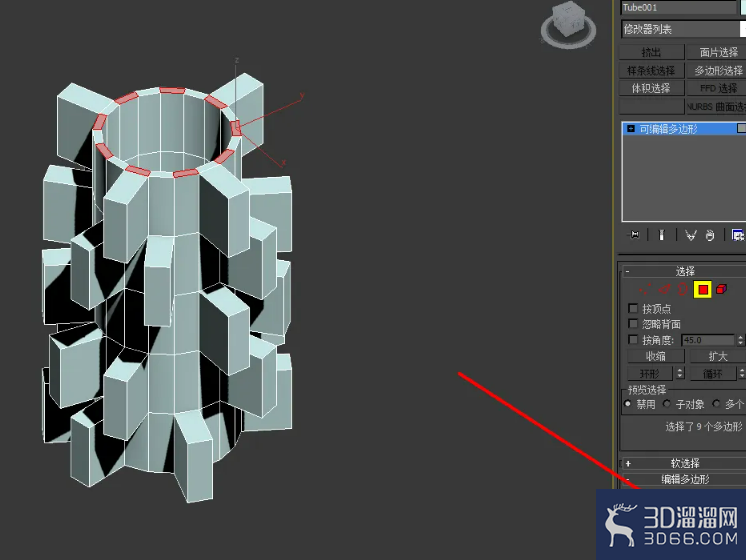The image size is (746, 560).
Task: Adjust the 循环 spinner arrows
Action: [741, 373]
